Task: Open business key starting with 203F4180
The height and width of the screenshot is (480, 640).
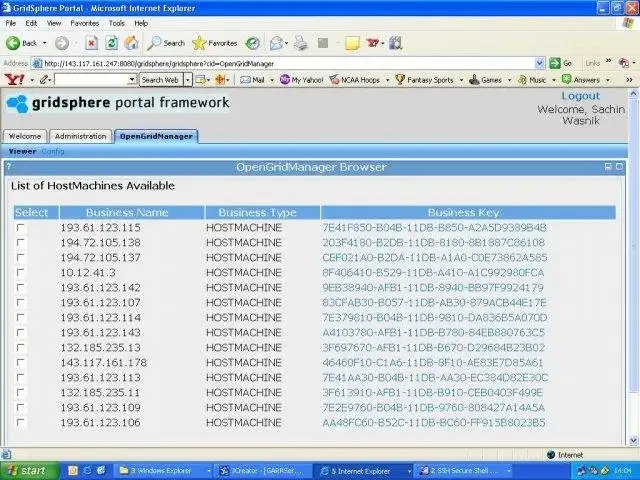Action: pyautogui.click(x=433, y=242)
